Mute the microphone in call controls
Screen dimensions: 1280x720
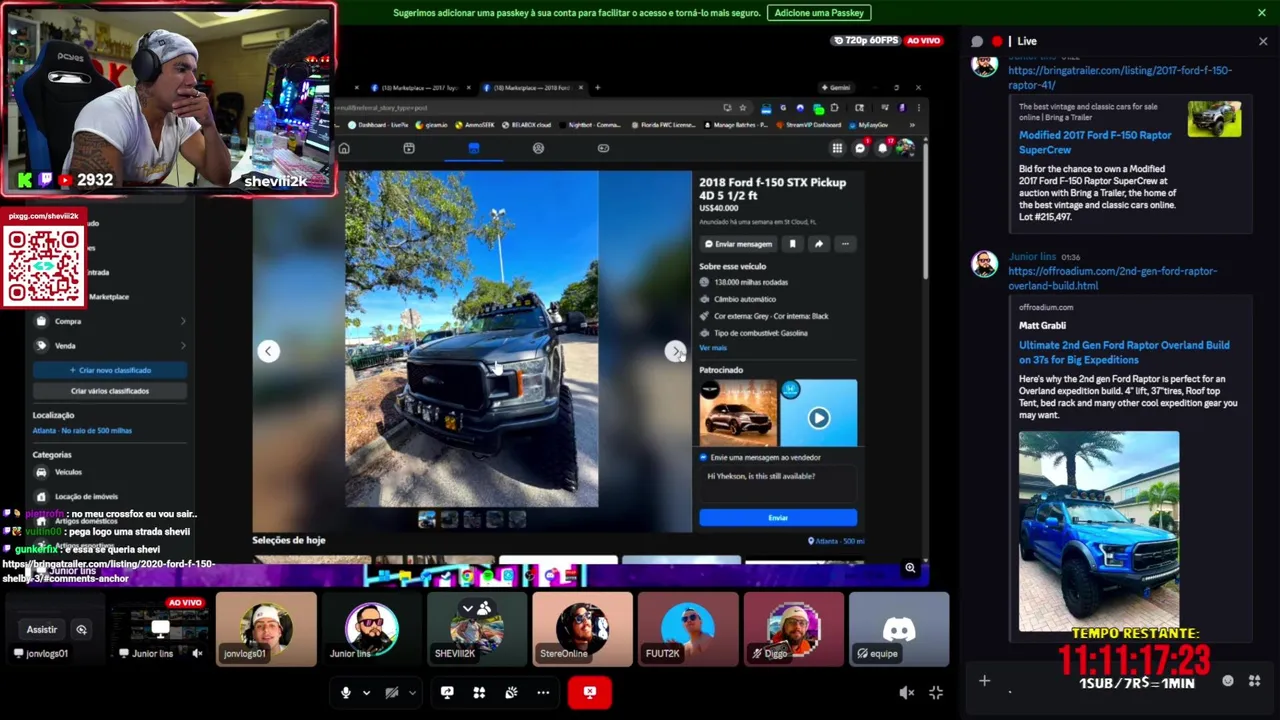346,692
